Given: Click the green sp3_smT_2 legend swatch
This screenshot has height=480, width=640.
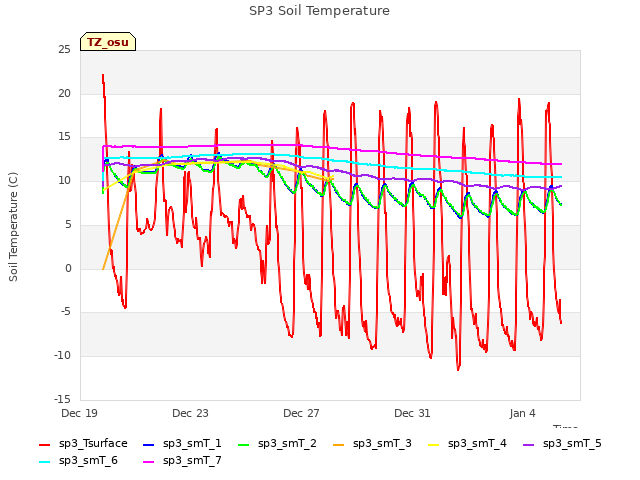Looking at the screenshot, I should (x=244, y=444).
